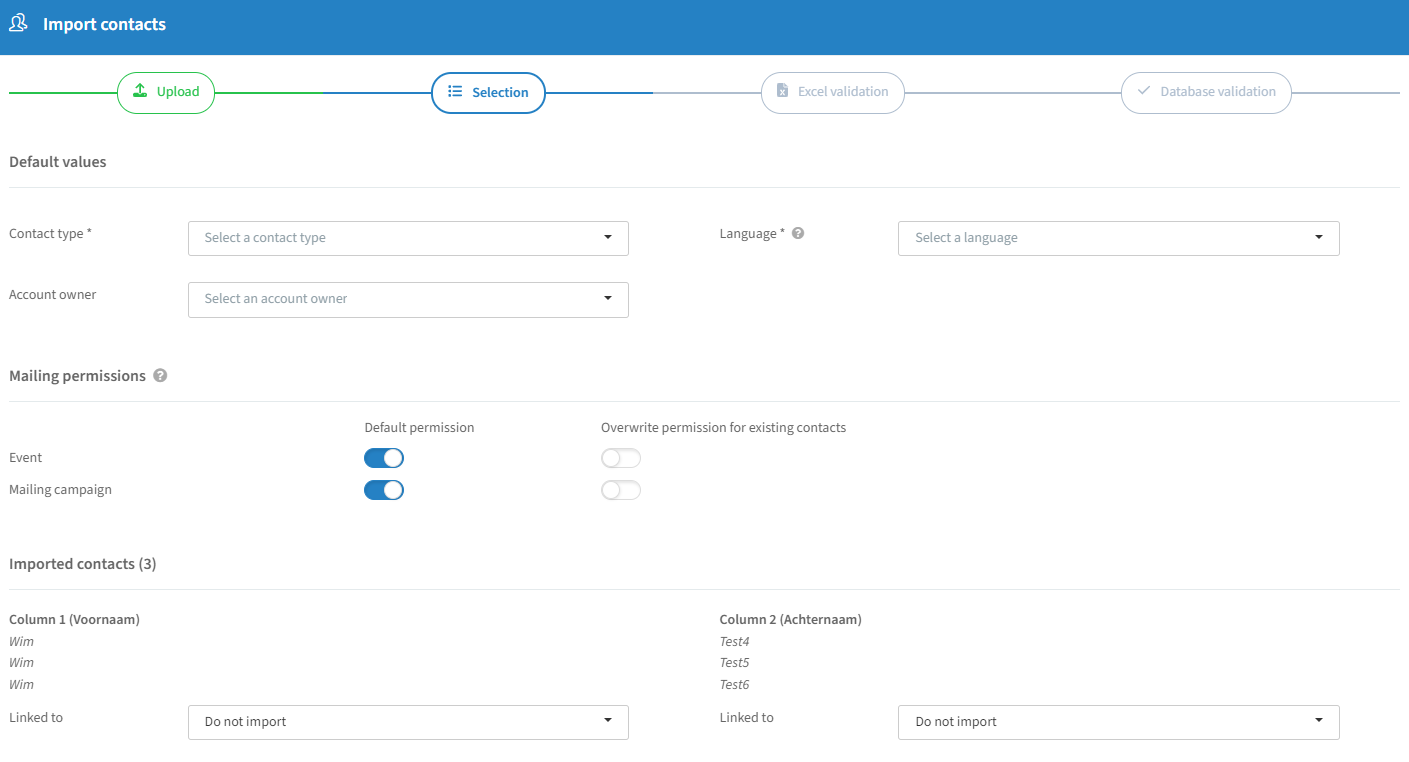Image resolution: width=1409 pixels, height=762 pixels.
Task: Open Linked to dropdown for Column 2 (Achternaam)
Action: coord(1118,722)
